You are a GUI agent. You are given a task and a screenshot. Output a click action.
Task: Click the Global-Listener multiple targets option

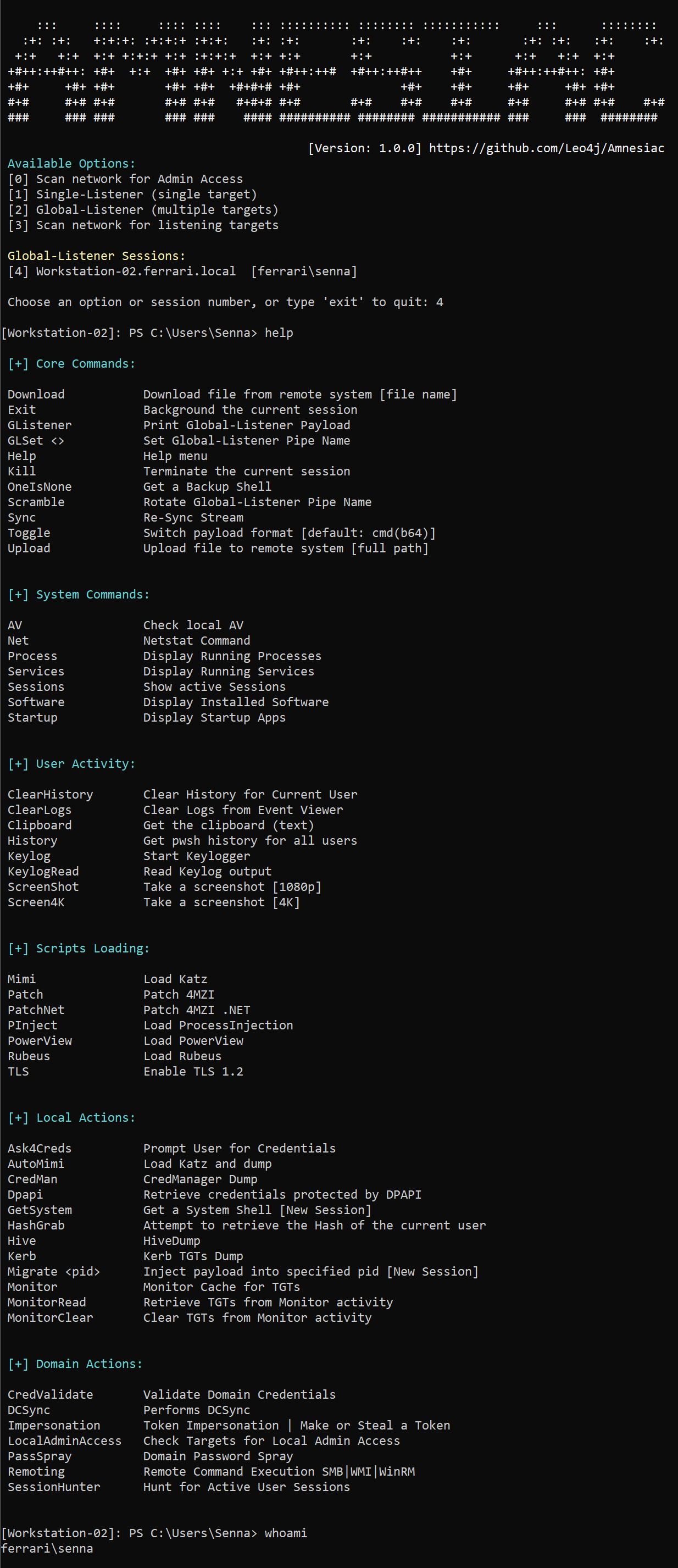point(142,209)
